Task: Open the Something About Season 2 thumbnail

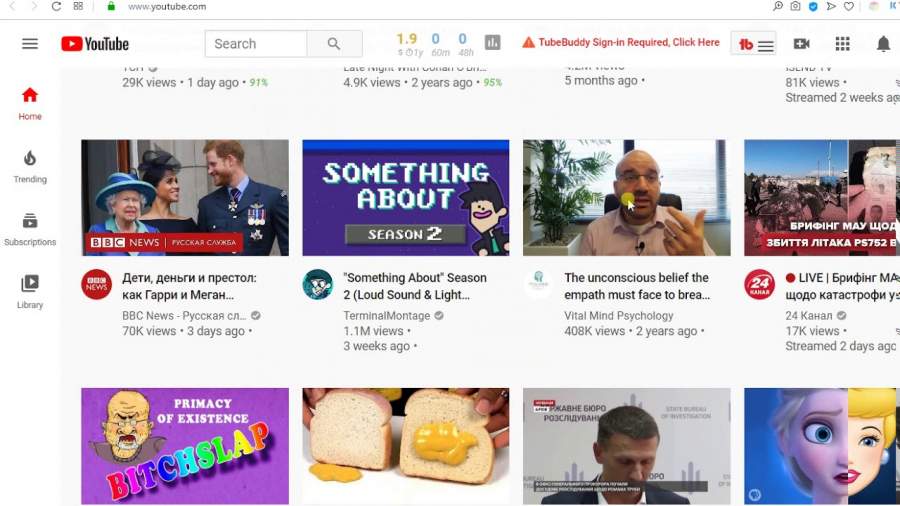Action: coord(406,197)
